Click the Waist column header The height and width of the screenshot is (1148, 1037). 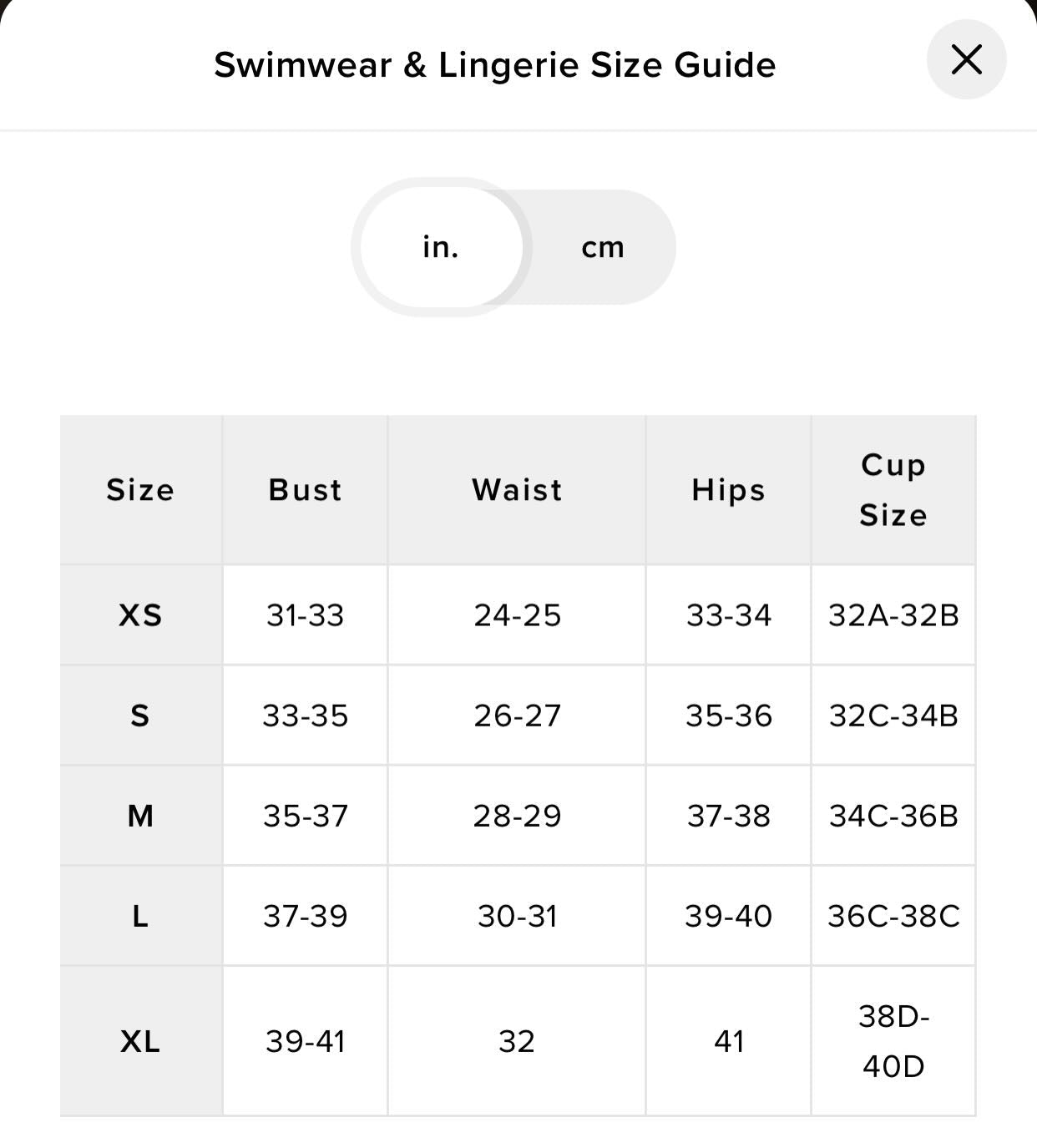click(x=517, y=490)
